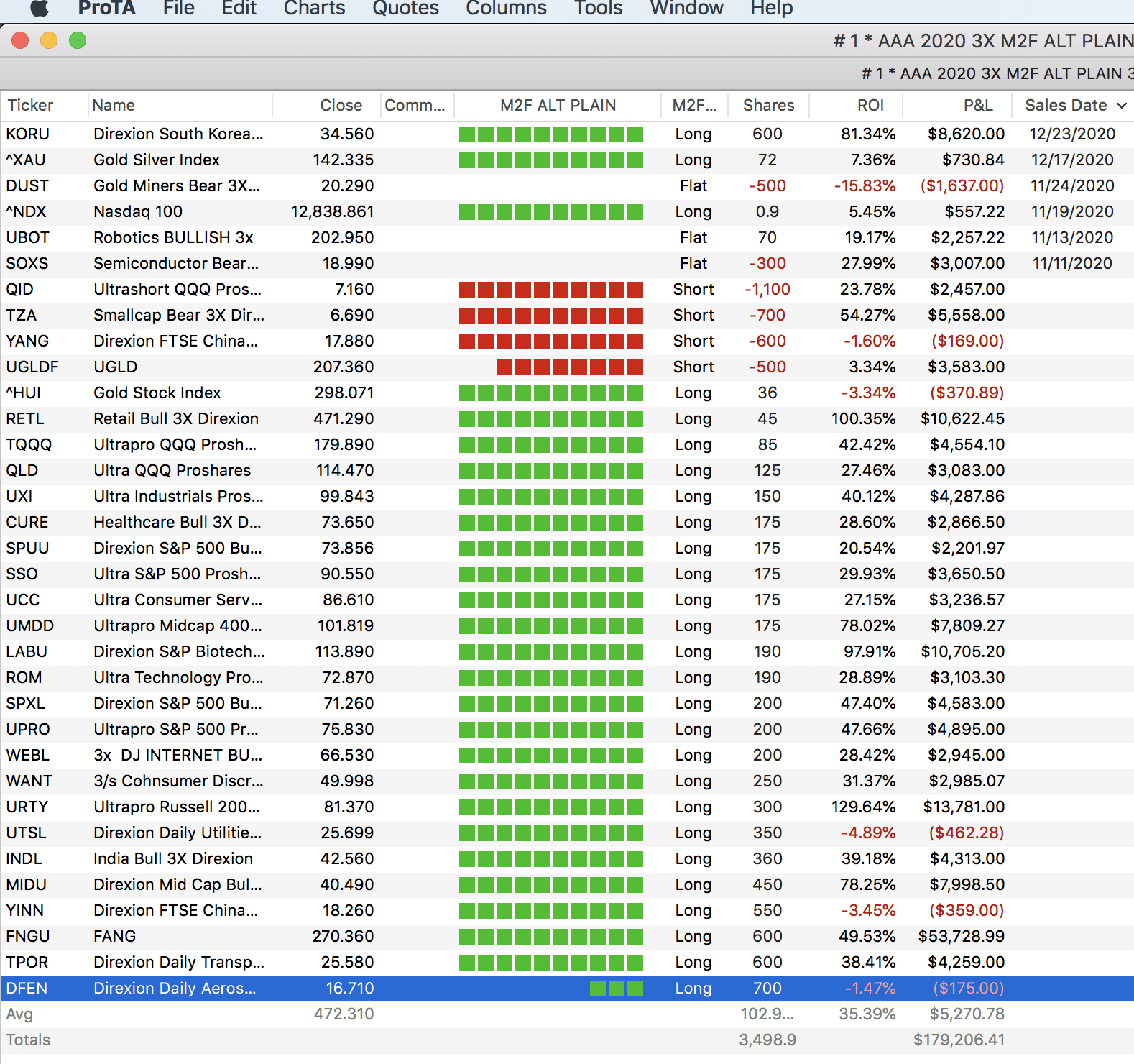Viewport: 1134px width, 1064px height.
Task: Click TZA ticker cell
Action: (x=22, y=315)
